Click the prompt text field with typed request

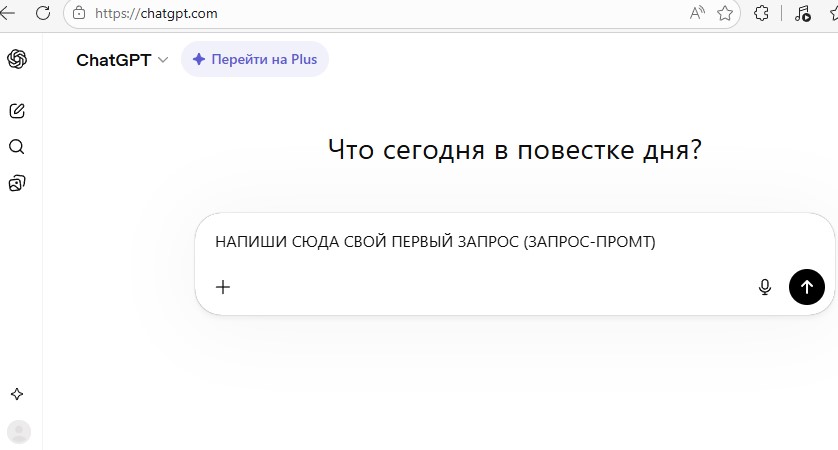pos(435,242)
